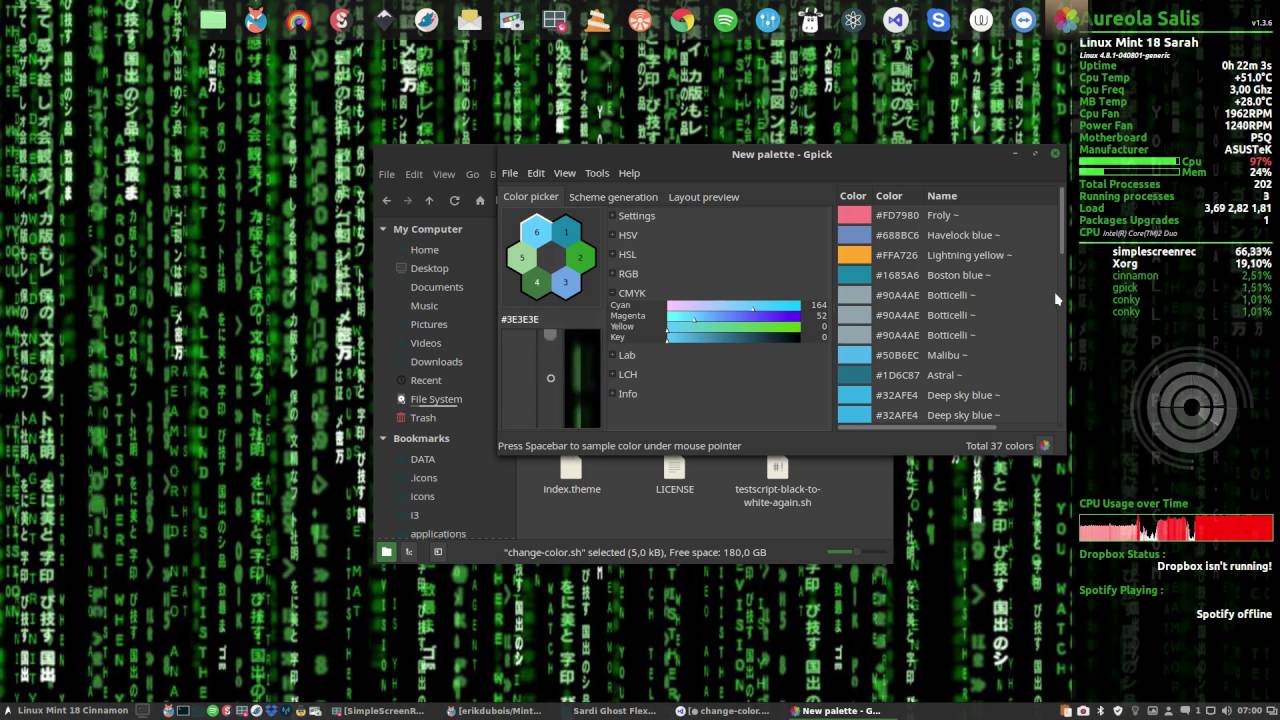
Task: Expand the Info section
Action: (612, 394)
